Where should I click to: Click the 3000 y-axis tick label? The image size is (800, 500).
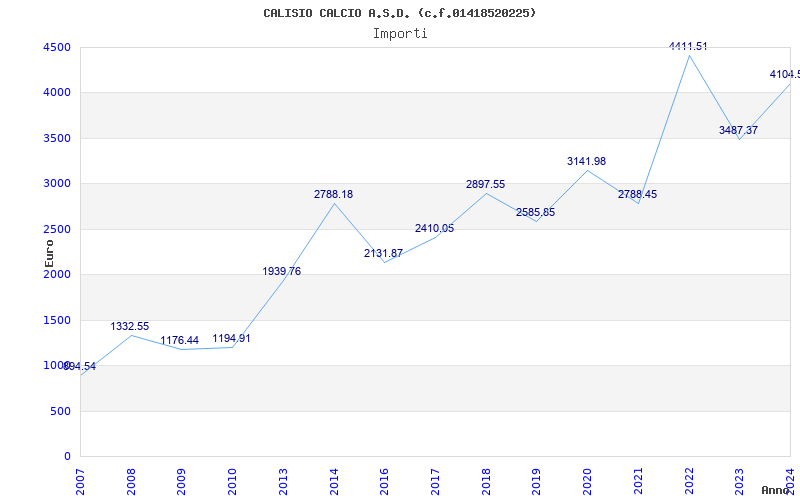[57, 184]
